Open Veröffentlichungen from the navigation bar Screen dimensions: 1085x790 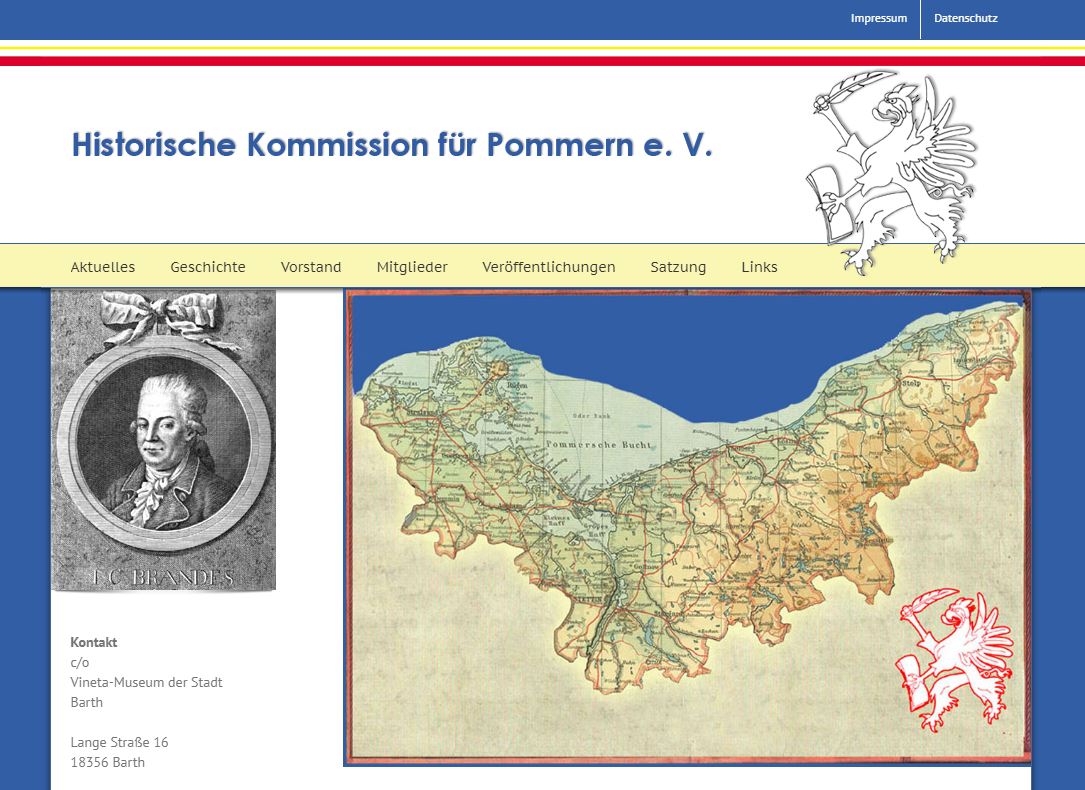coord(549,267)
